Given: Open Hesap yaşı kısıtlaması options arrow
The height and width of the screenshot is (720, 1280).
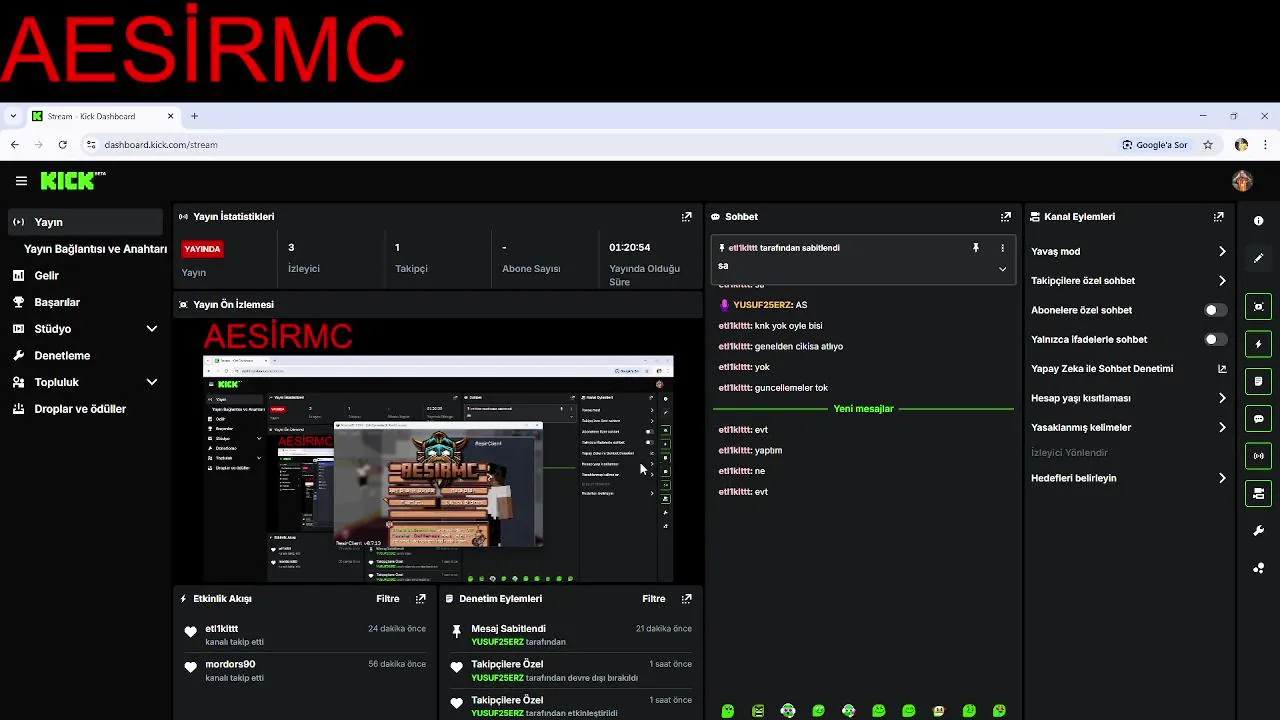Looking at the screenshot, I should click(x=1222, y=398).
